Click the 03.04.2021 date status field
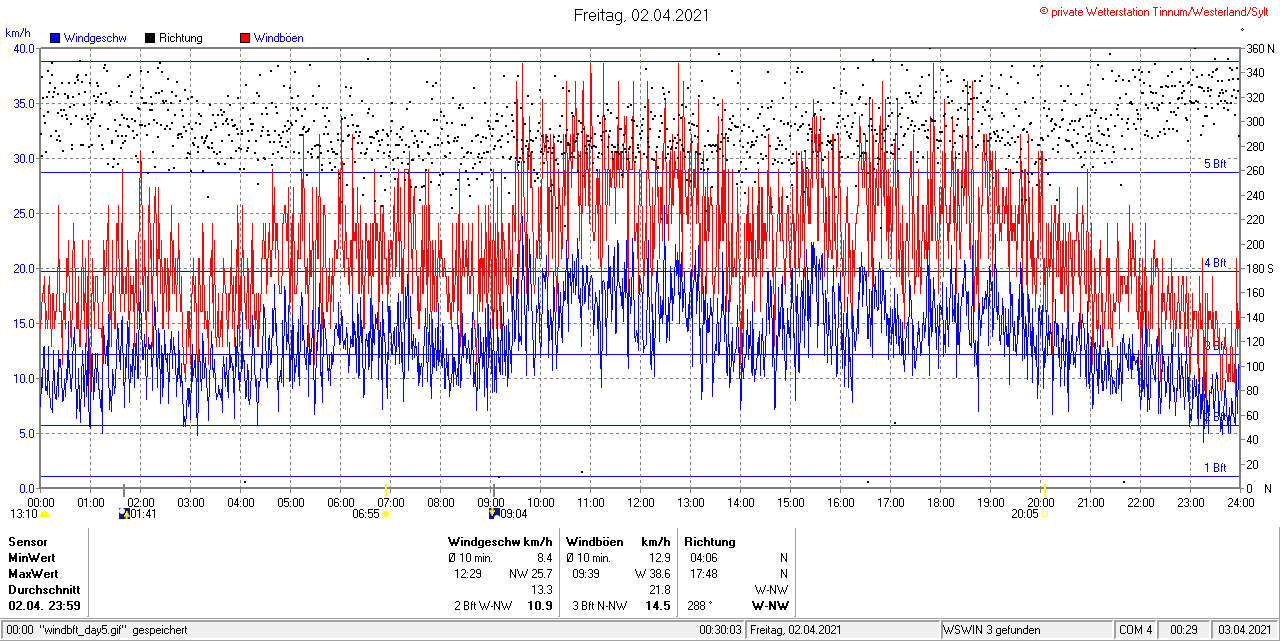The width and height of the screenshot is (1280, 641). pyautogui.click(x=1244, y=630)
